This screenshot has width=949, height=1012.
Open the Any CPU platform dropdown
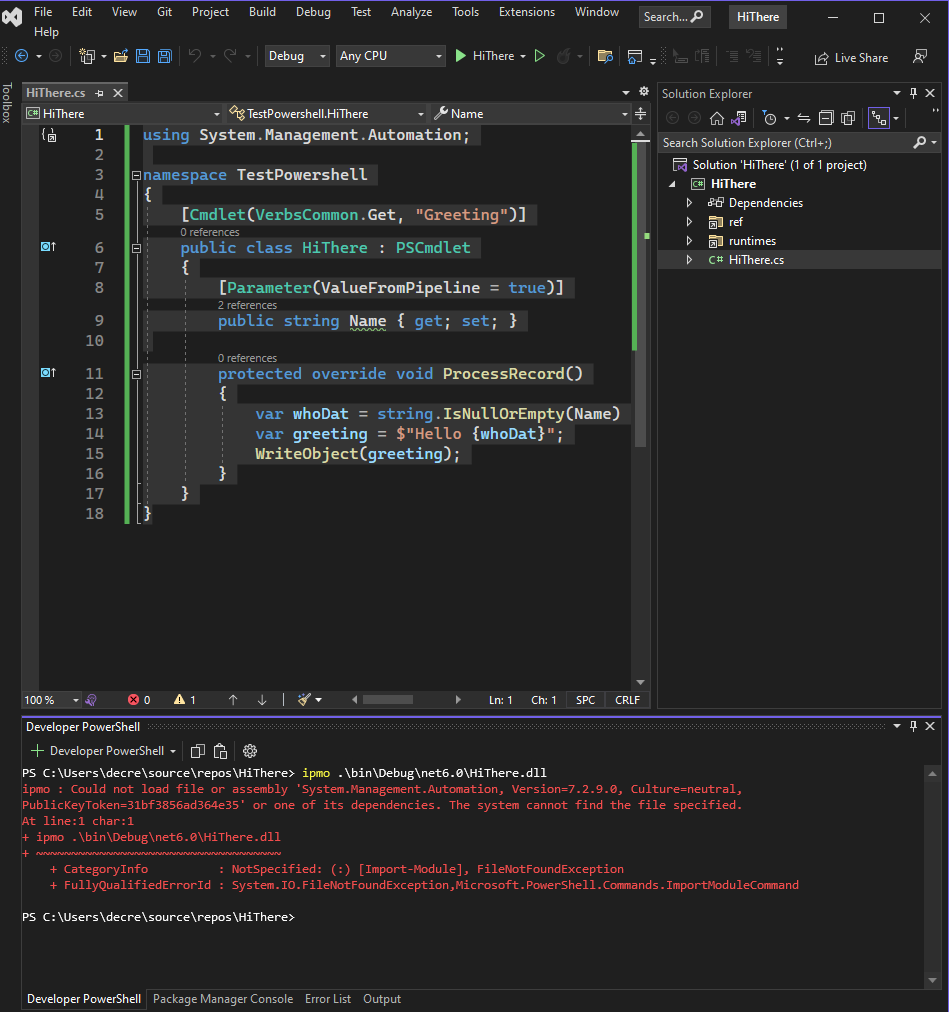tap(390, 56)
